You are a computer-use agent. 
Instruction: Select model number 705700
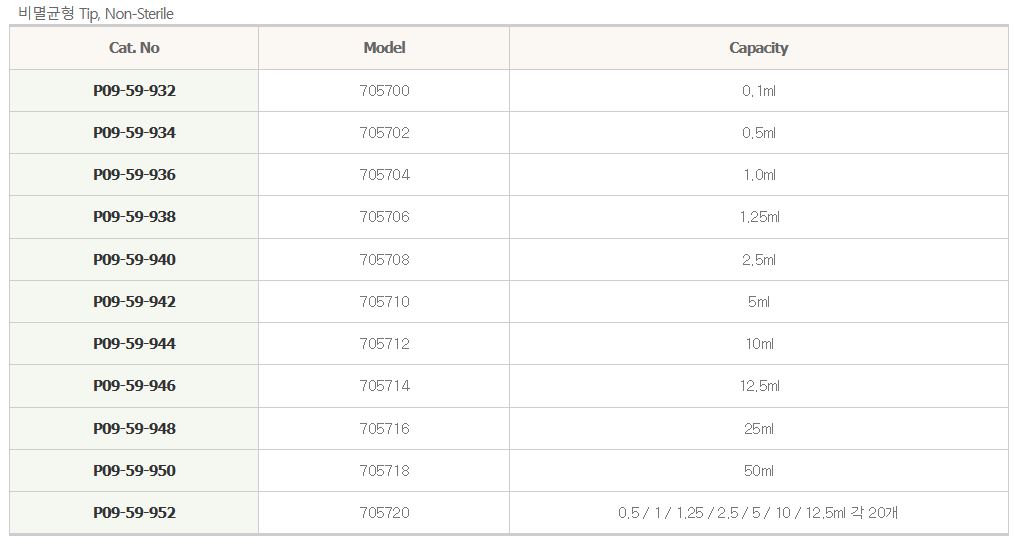pyautogui.click(x=384, y=91)
